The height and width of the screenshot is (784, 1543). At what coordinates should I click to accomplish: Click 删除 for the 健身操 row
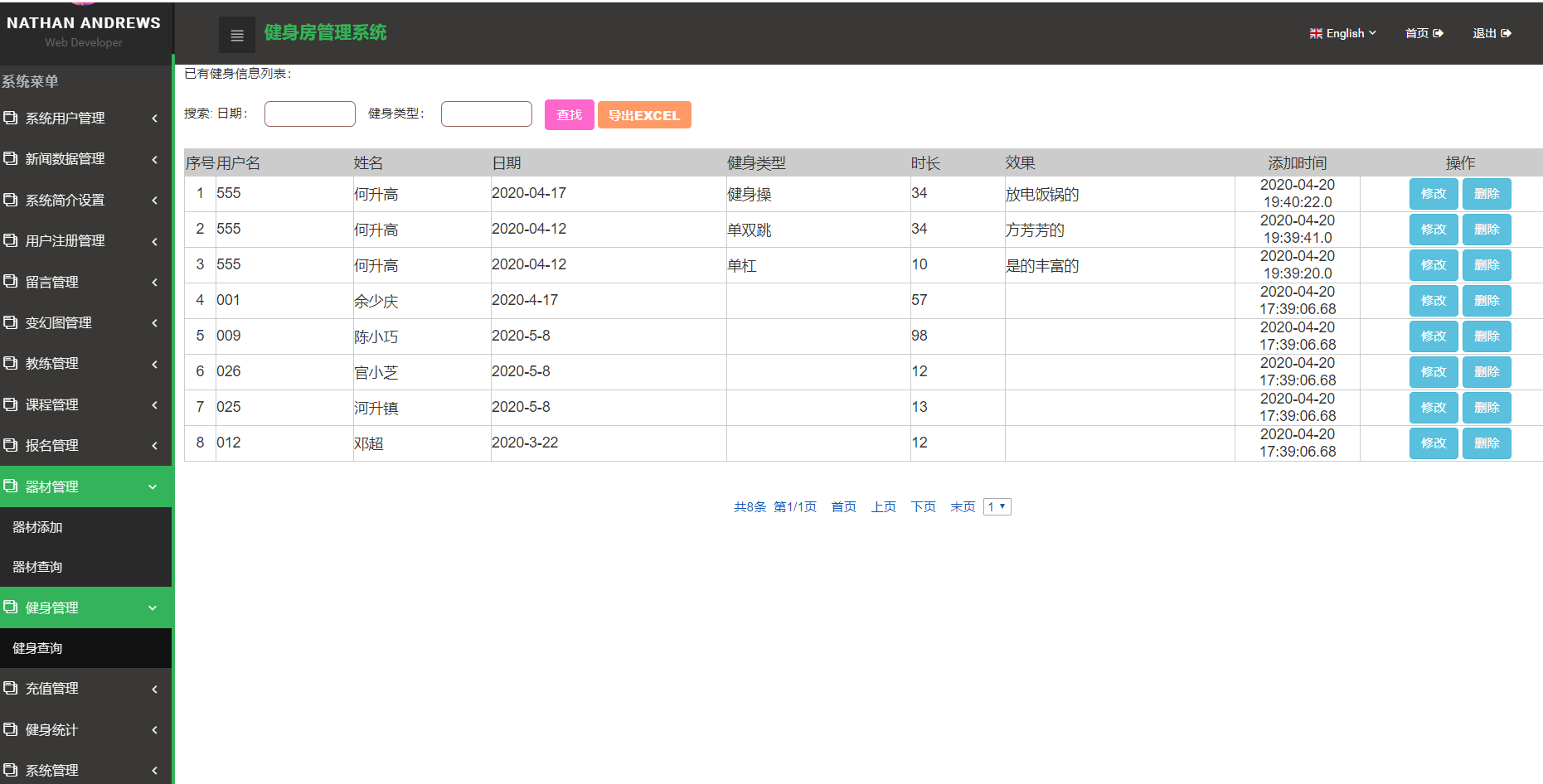(x=1487, y=194)
